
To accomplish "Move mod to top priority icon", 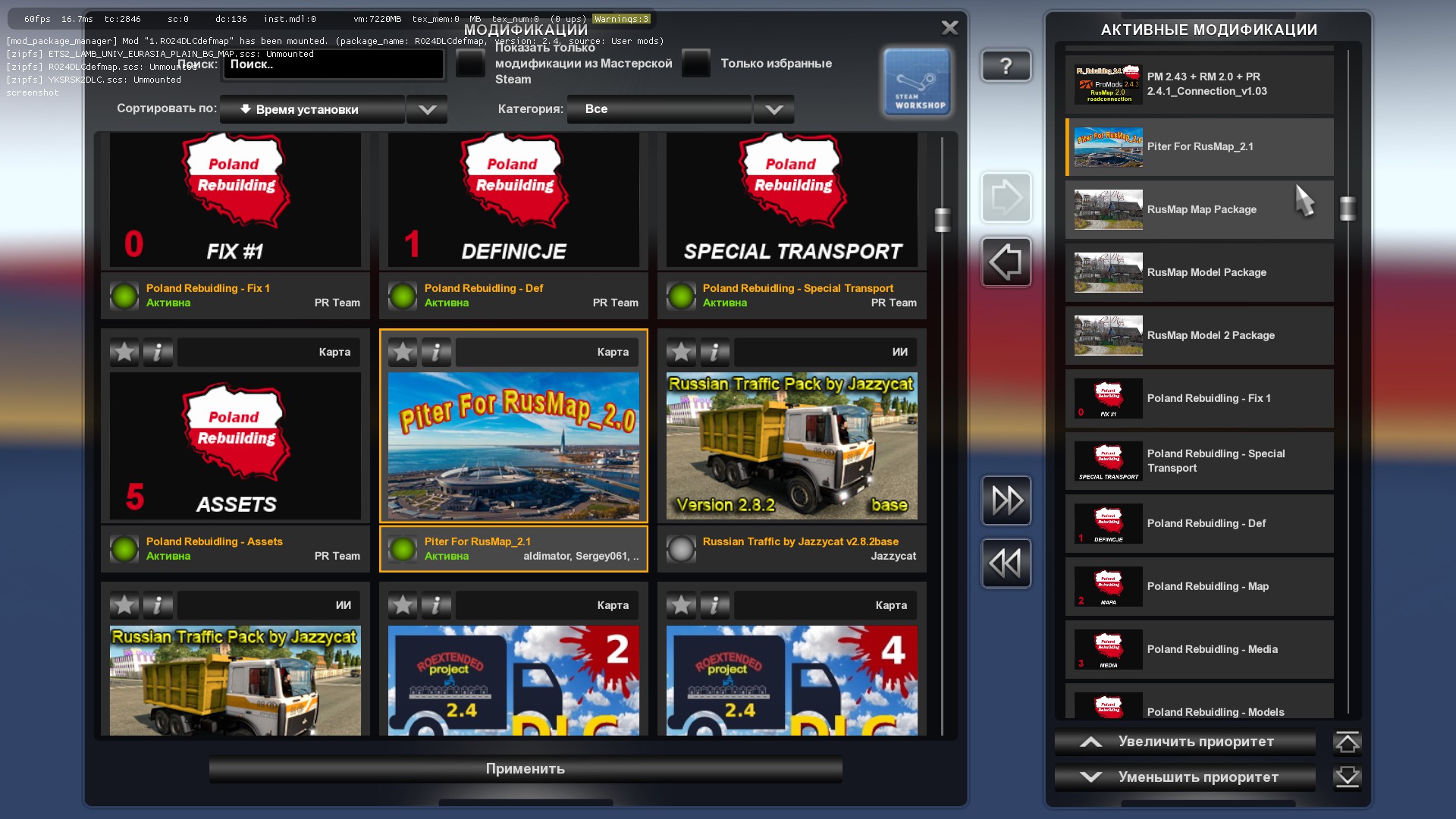I will click(x=1347, y=742).
